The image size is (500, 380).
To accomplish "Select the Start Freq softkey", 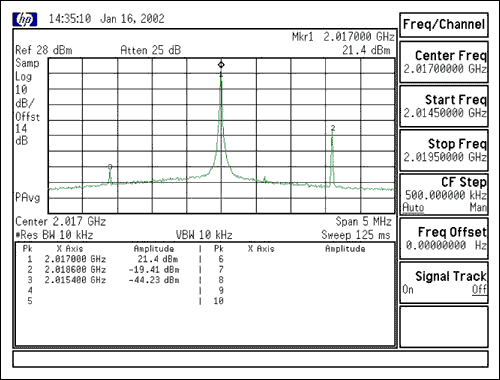I will (x=444, y=106).
